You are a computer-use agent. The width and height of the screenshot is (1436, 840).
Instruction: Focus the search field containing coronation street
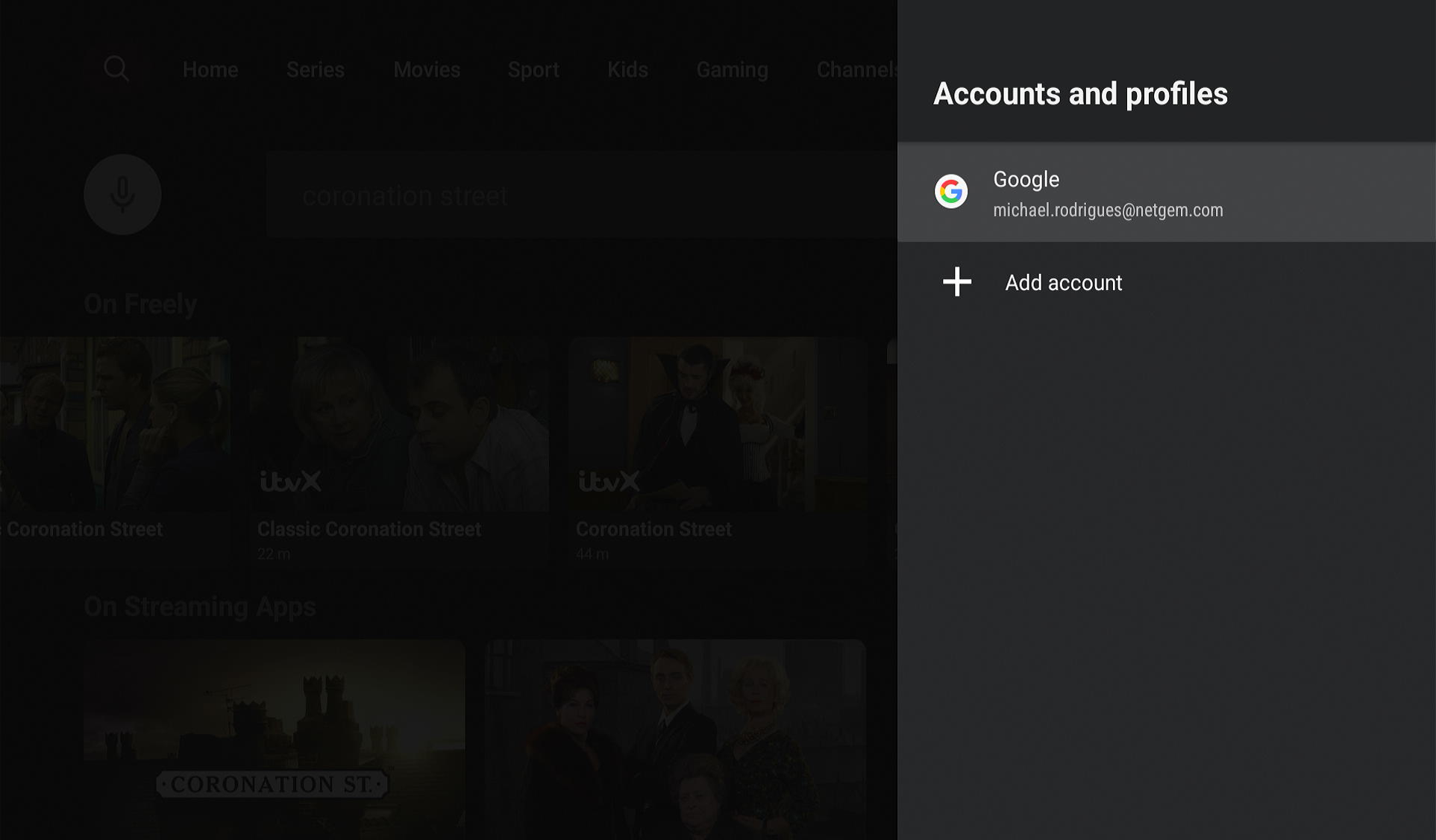(x=582, y=195)
